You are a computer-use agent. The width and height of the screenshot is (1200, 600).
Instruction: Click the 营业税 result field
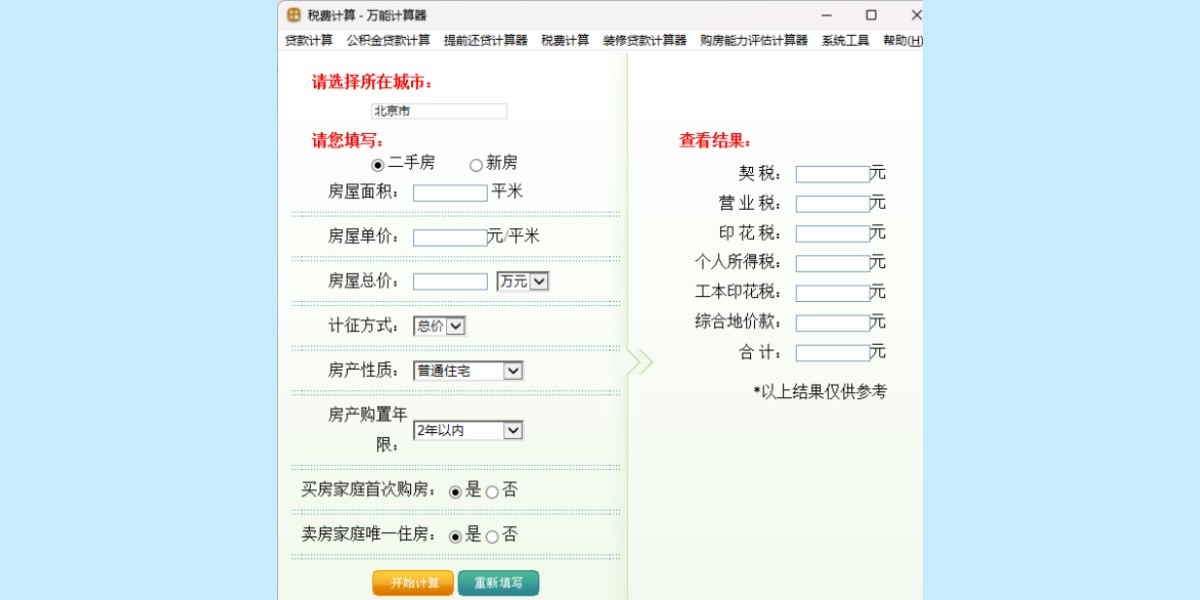tap(832, 204)
